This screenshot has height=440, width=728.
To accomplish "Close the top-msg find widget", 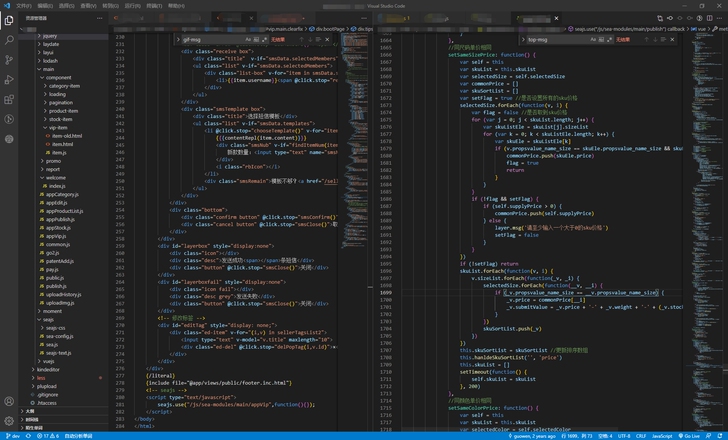I will tap(672, 39).
